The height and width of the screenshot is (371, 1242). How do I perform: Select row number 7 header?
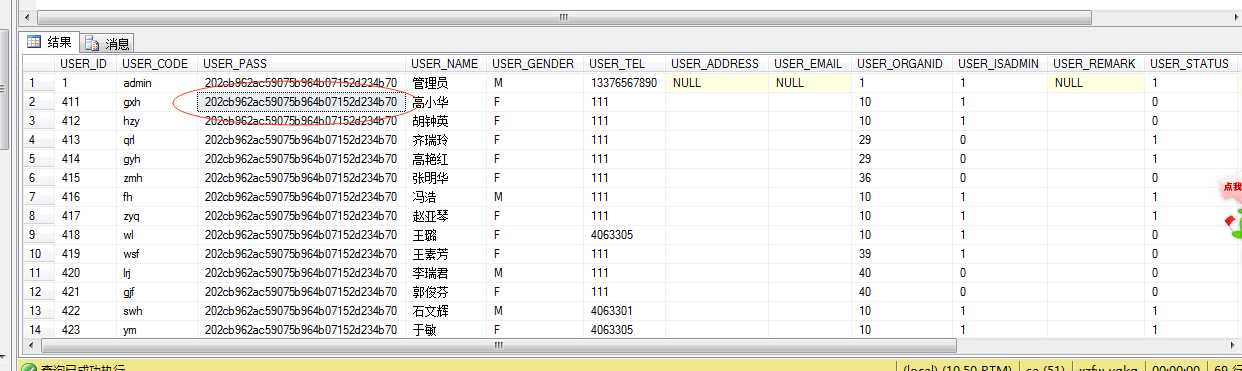pyautogui.click(x=38, y=197)
